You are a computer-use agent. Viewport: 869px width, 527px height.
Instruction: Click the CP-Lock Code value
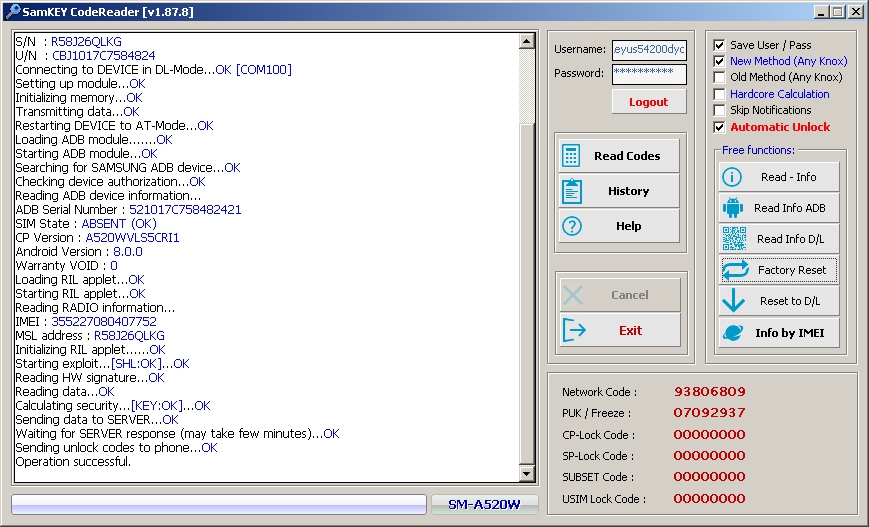click(709, 434)
